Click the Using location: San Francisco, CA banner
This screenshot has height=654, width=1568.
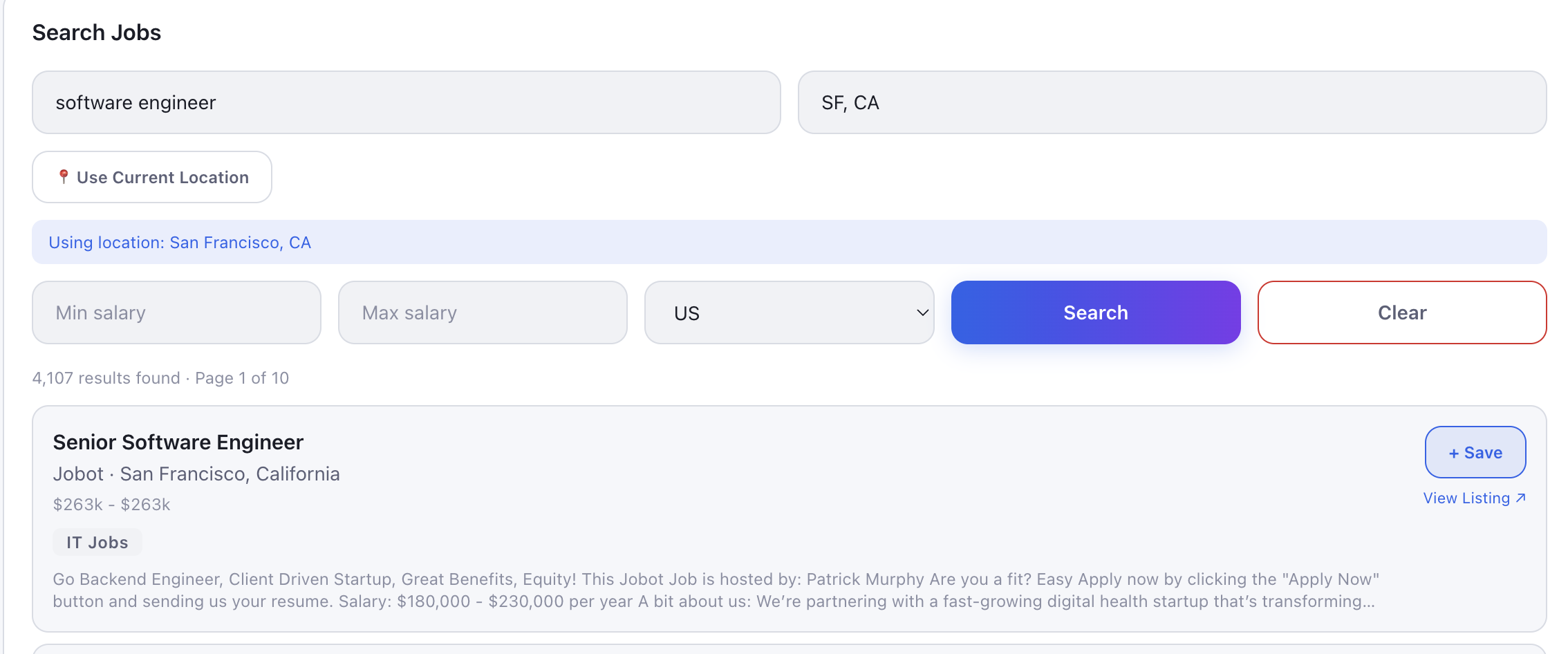click(x=180, y=242)
